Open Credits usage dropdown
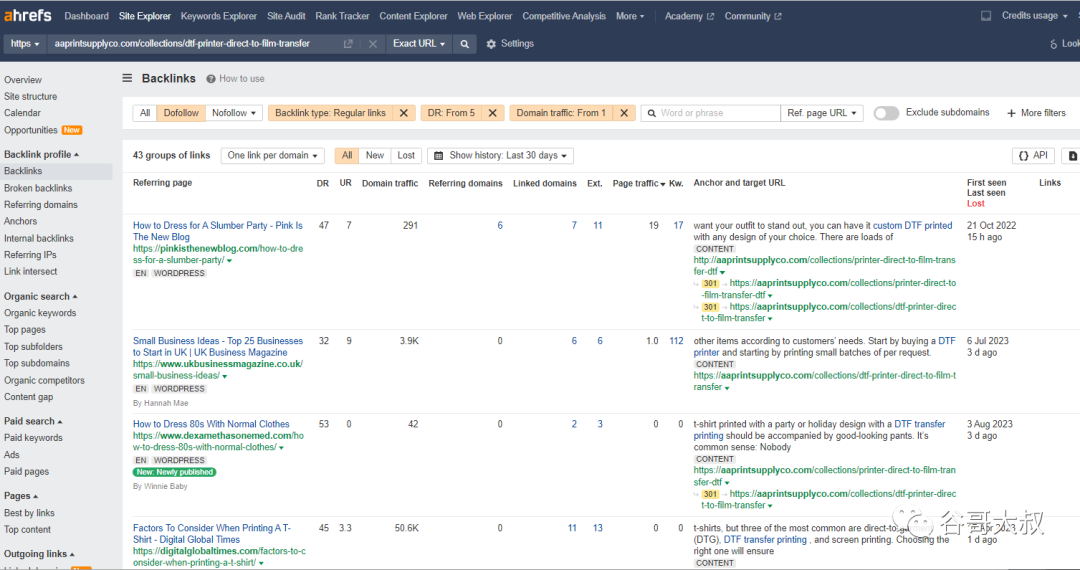 tap(1035, 16)
